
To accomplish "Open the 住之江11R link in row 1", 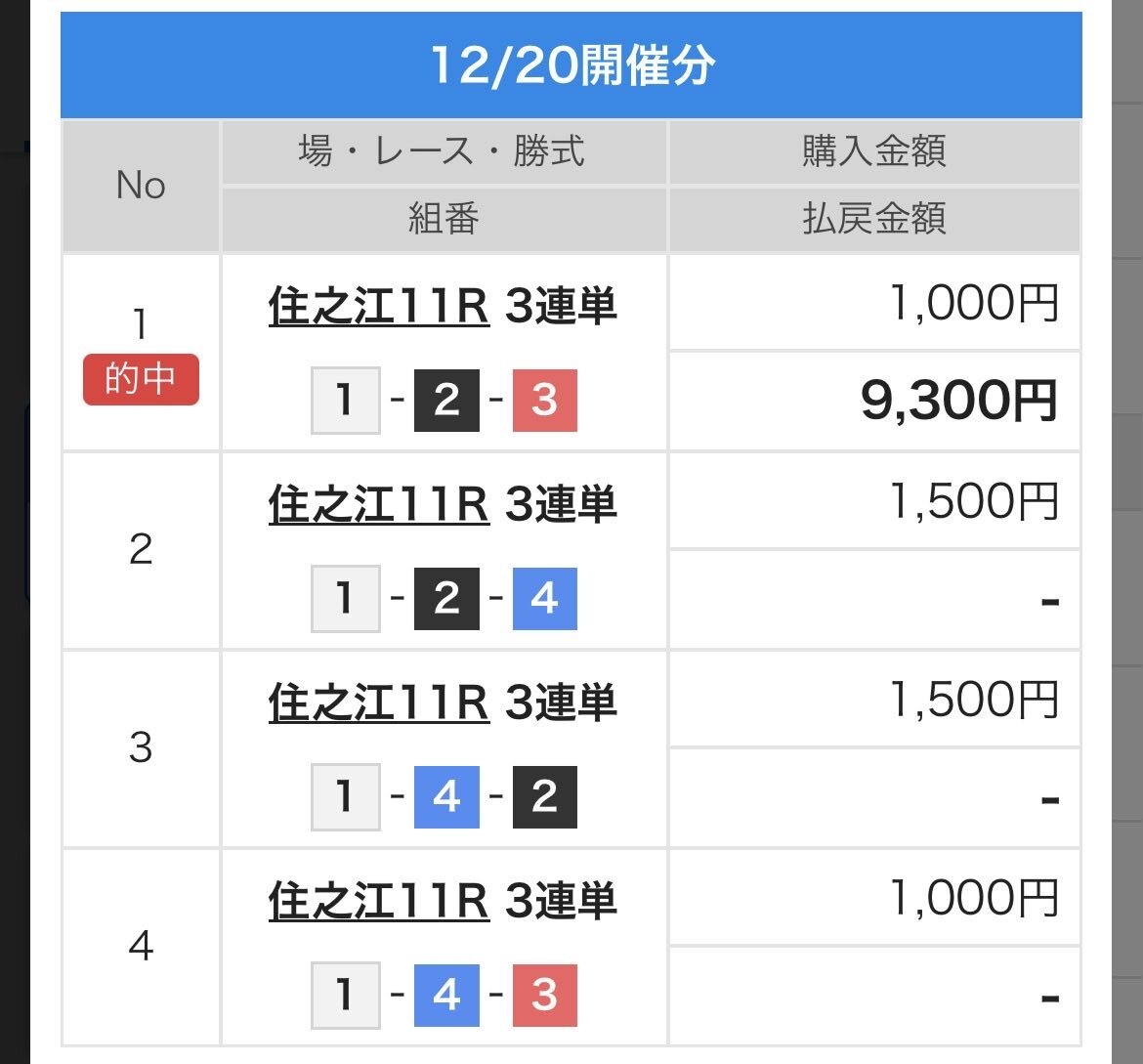I will [x=378, y=307].
